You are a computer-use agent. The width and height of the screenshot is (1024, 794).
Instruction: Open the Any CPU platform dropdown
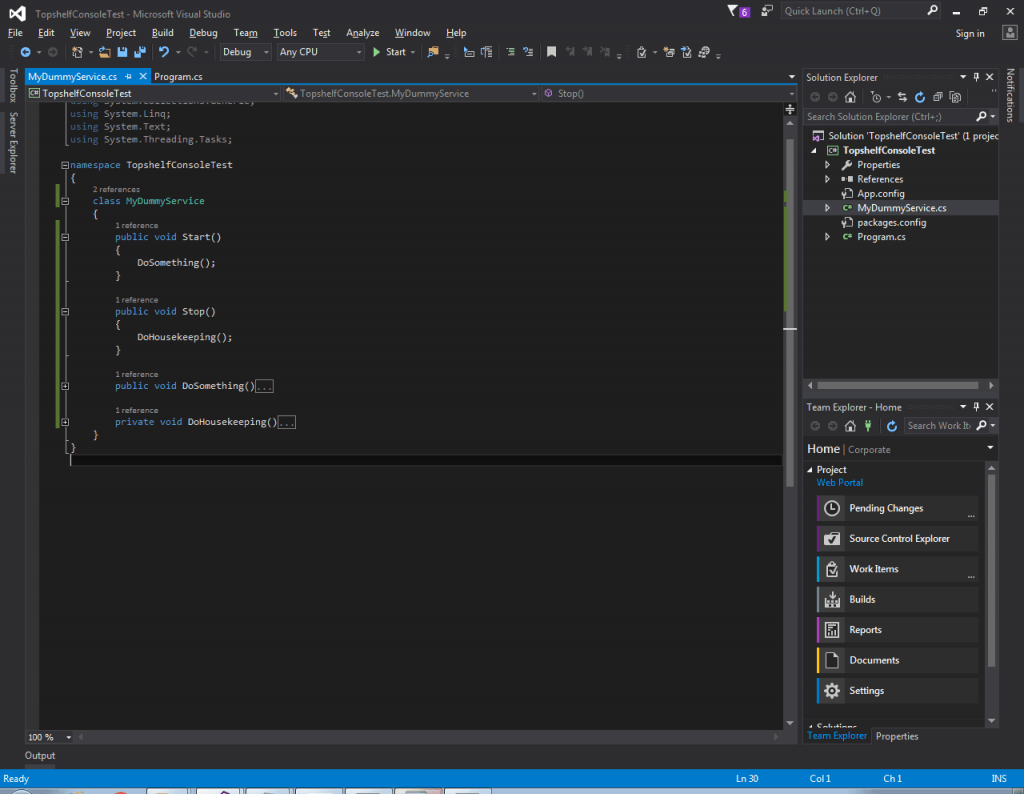(x=320, y=52)
